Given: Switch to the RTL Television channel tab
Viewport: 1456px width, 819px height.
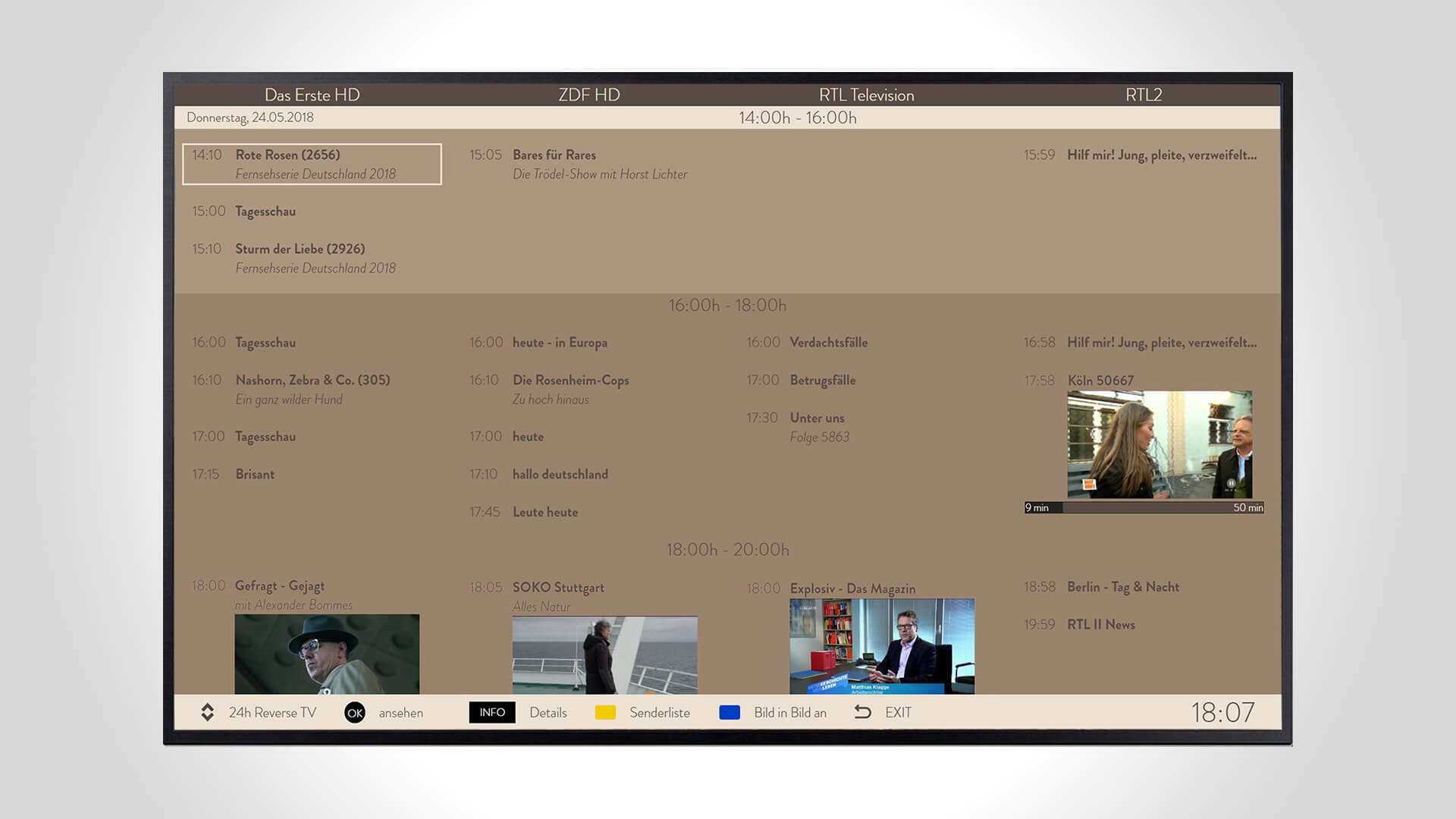Looking at the screenshot, I should click(x=866, y=95).
